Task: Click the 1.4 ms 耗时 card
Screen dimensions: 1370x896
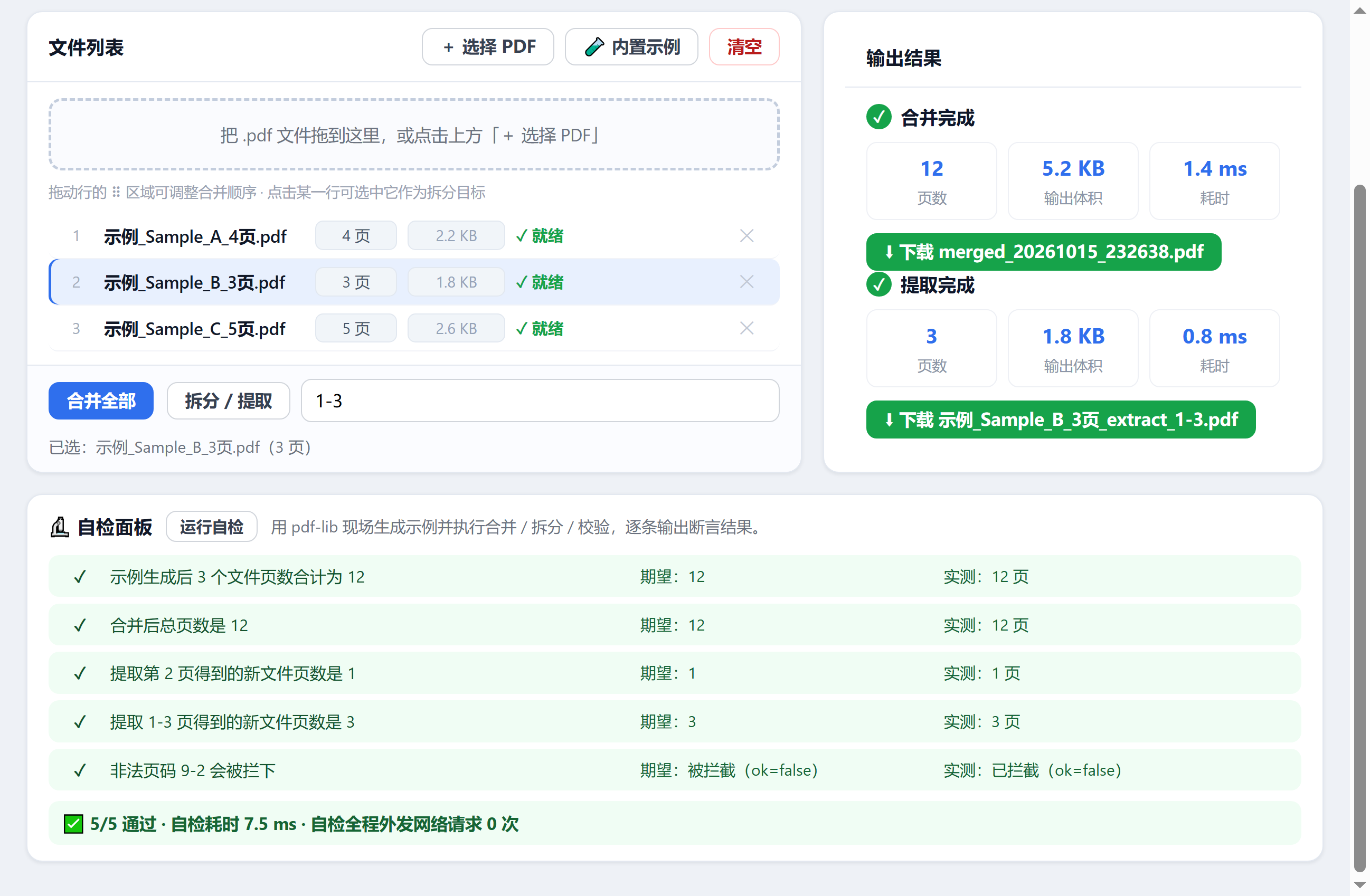Action: (1214, 180)
